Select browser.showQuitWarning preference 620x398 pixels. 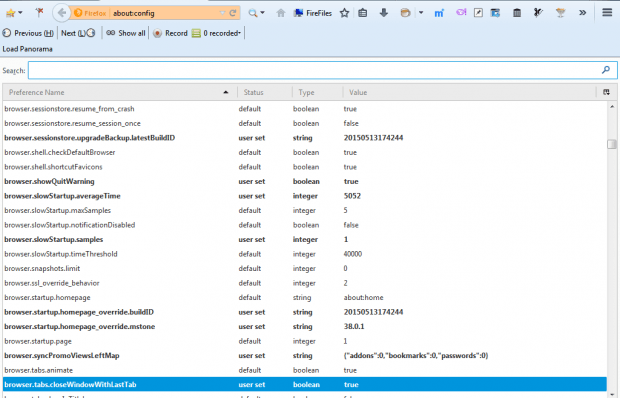point(305,181)
